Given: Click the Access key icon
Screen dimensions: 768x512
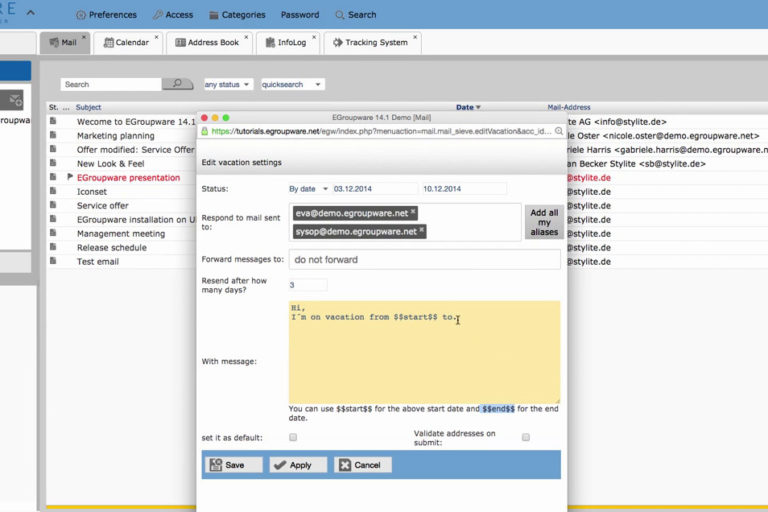Looking at the screenshot, I should coord(158,15).
